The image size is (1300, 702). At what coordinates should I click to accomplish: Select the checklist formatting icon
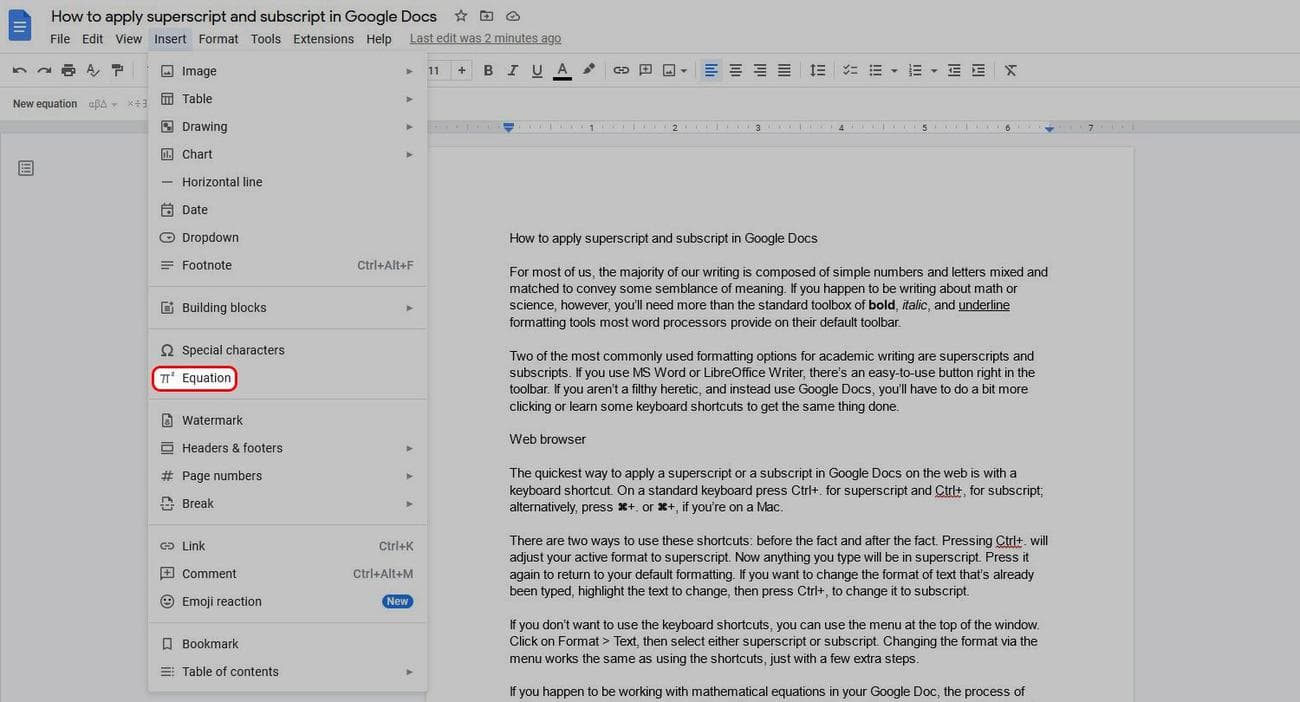tap(850, 70)
